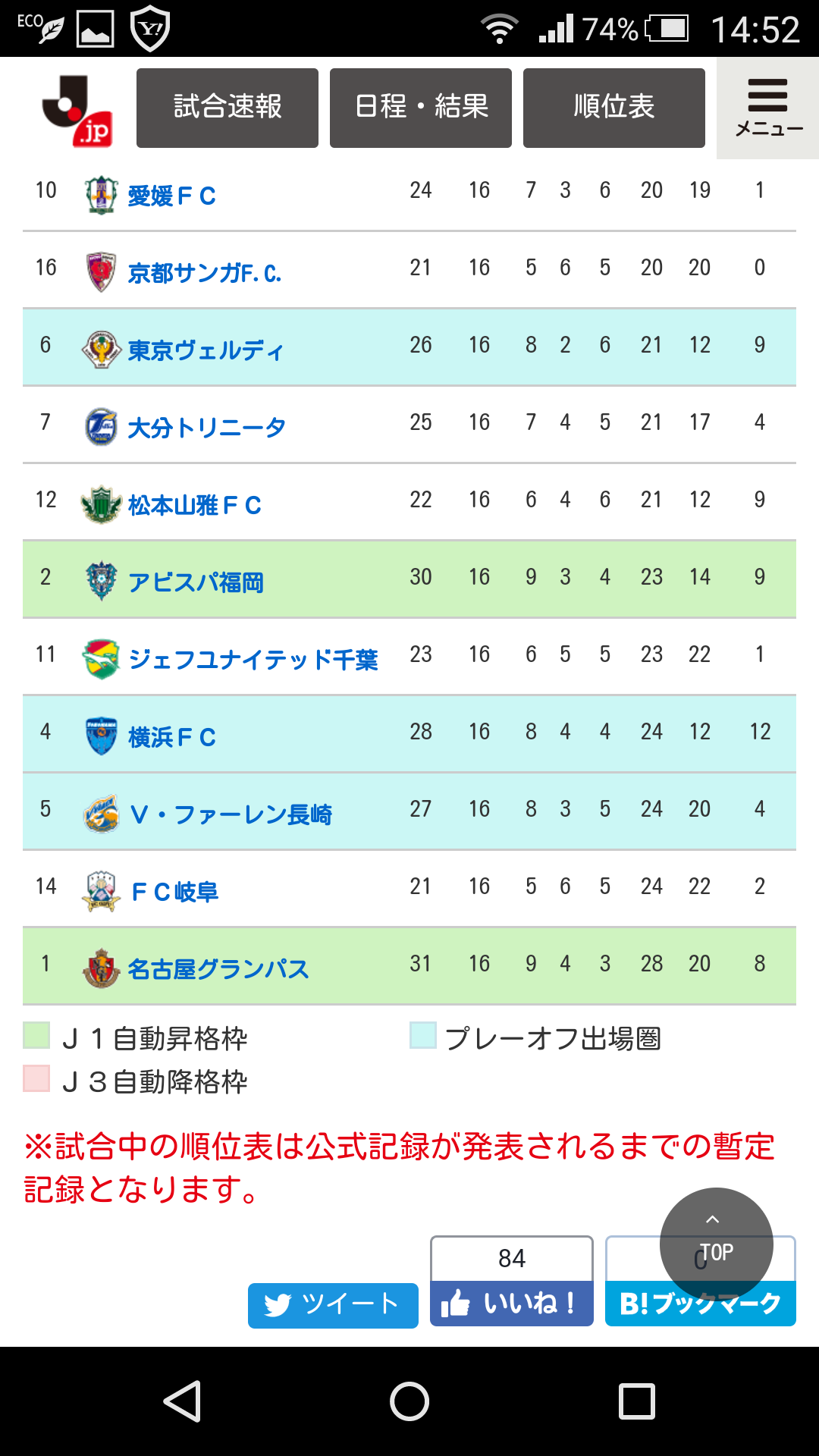Screen dimensions: 819x1456
Task: Open the 試合速報 tab
Action: click(x=227, y=108)
